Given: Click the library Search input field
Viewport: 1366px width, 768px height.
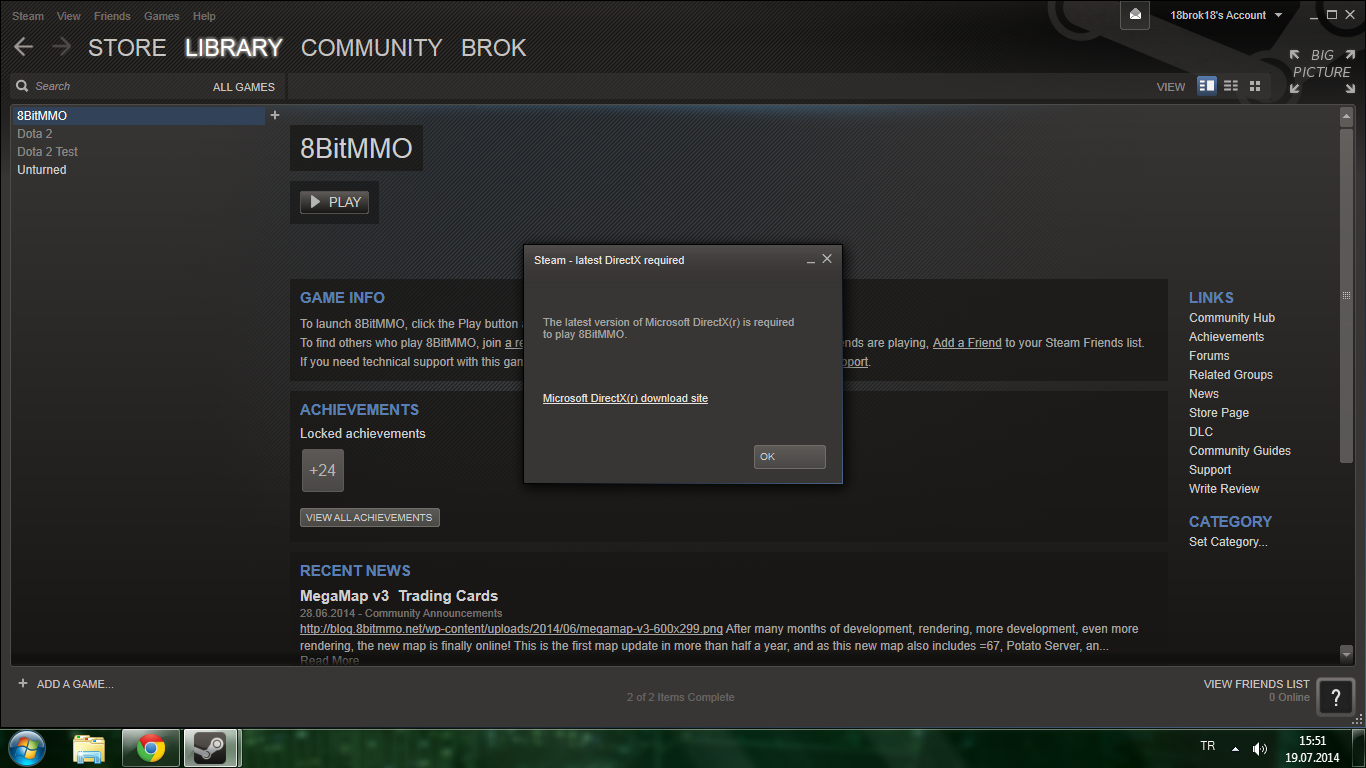Looking at the screenshot, I should [x=110, y=86].
